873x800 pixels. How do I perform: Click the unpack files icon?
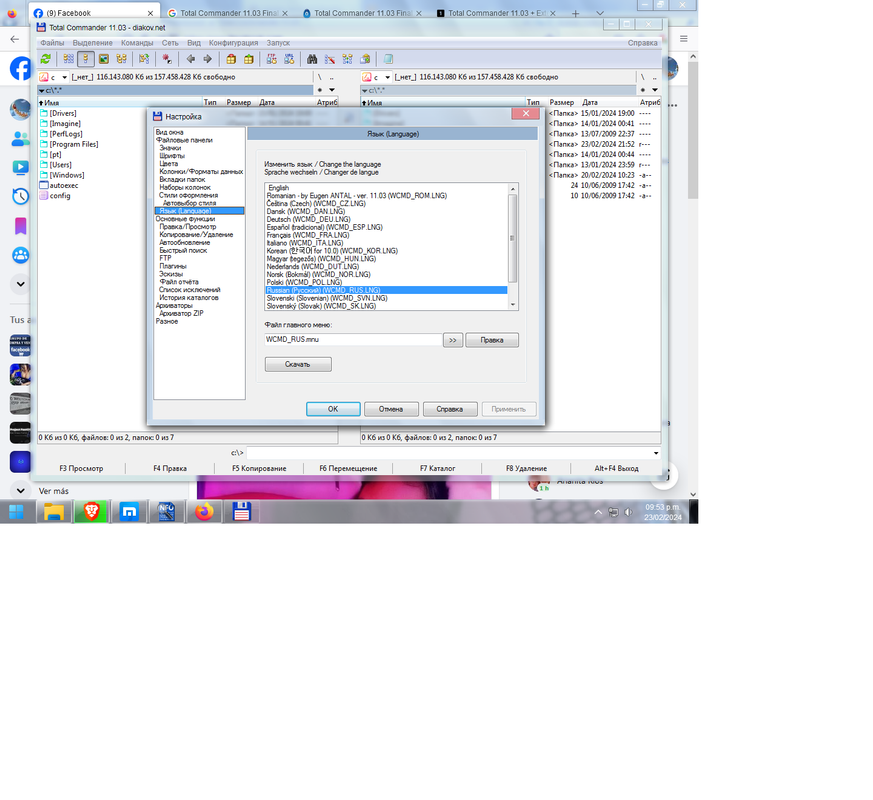tap(248, 59)
